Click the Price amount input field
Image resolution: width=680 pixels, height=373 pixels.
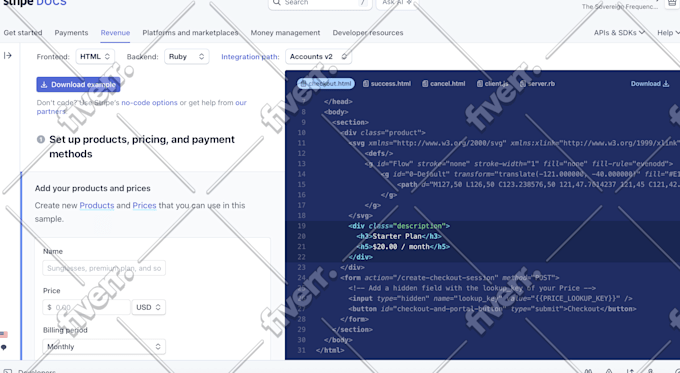86,307
